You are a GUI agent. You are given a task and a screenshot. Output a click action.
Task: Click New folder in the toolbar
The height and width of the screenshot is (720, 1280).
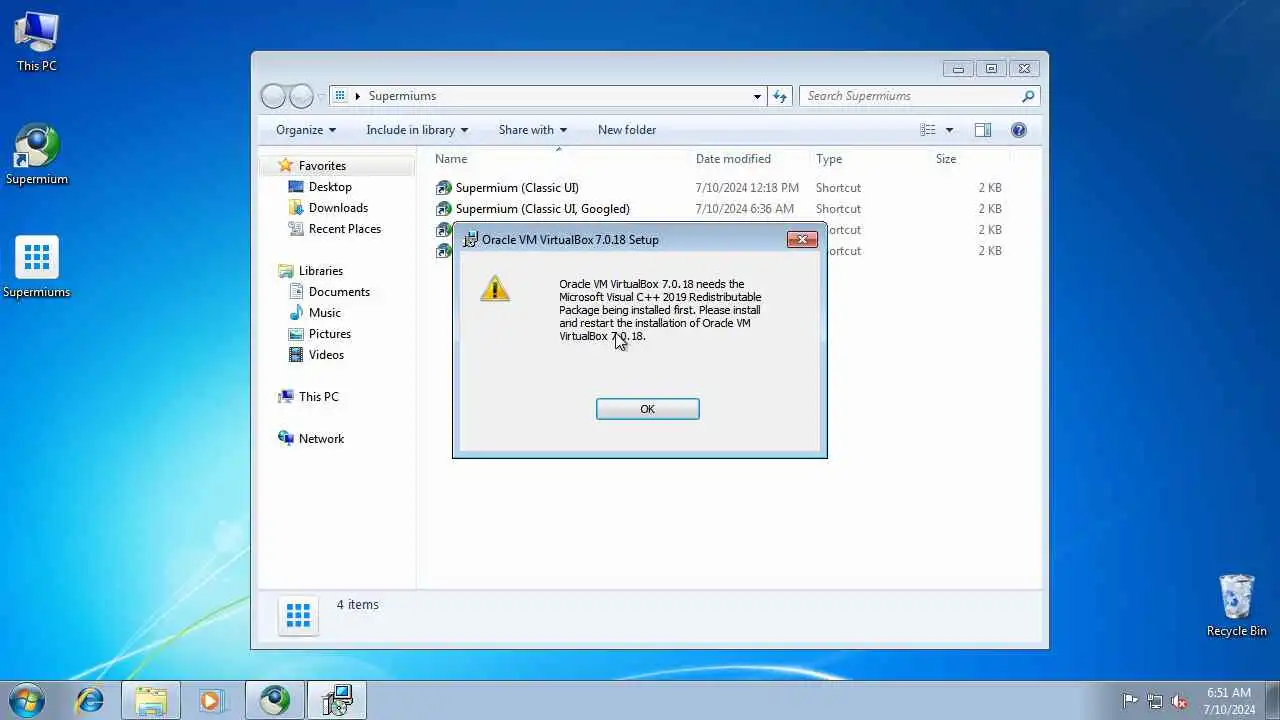click(x=627, y=130)
